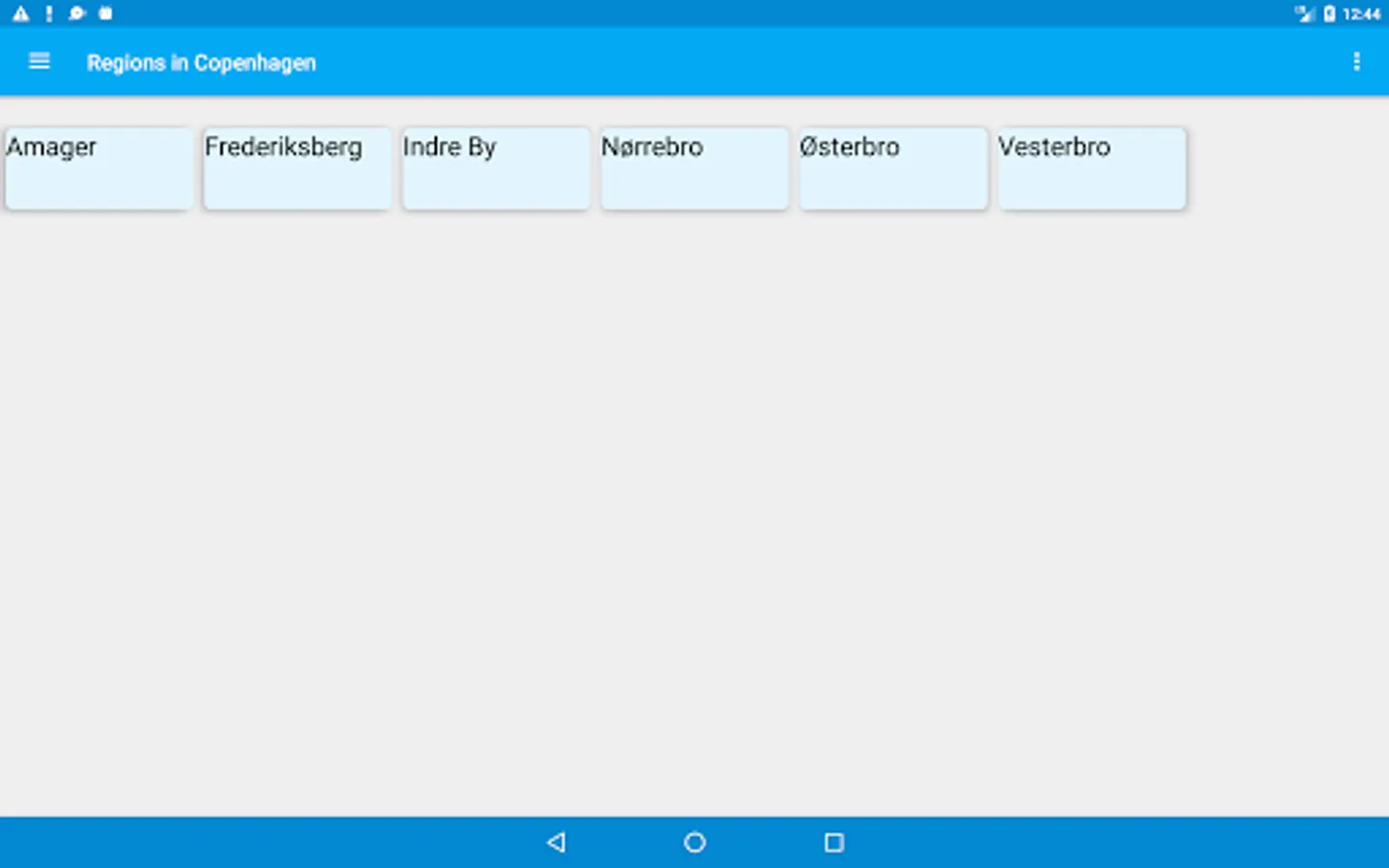The width and height of the screenshot is (1389, 868).
Task: Open the Vesterbro region card
Action: coord(1092,169)
